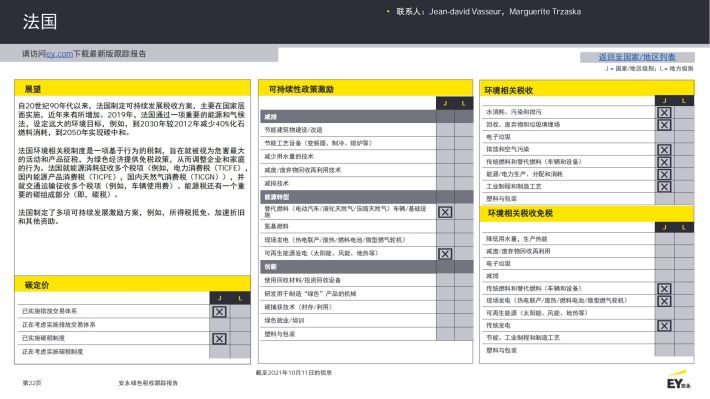Click the 节能、工业制程和制造工艺 row label
Viewport: 710px width, 399px height.
pos(523,338)
